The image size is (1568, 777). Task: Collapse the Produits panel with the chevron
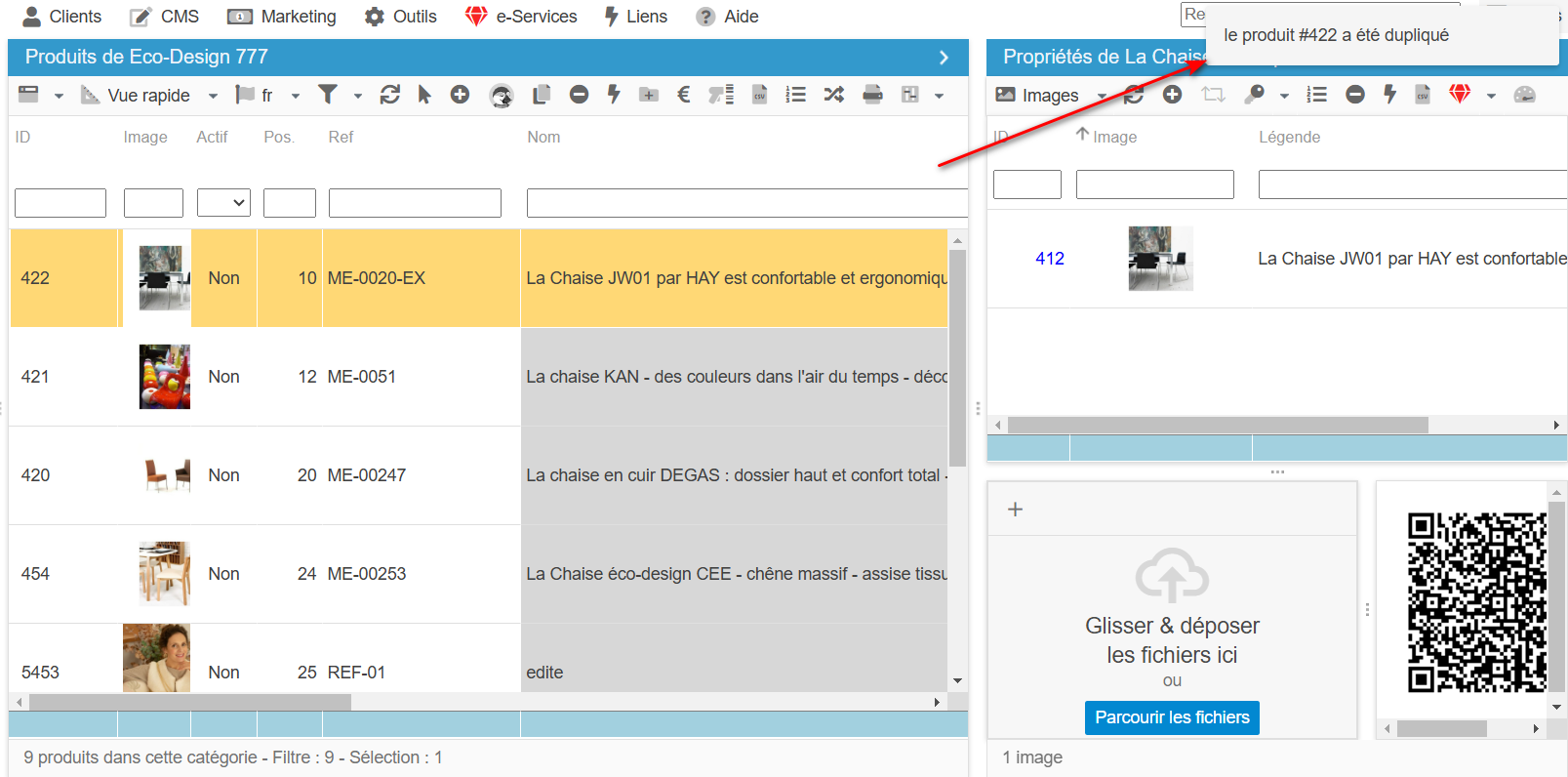[944, 58]
